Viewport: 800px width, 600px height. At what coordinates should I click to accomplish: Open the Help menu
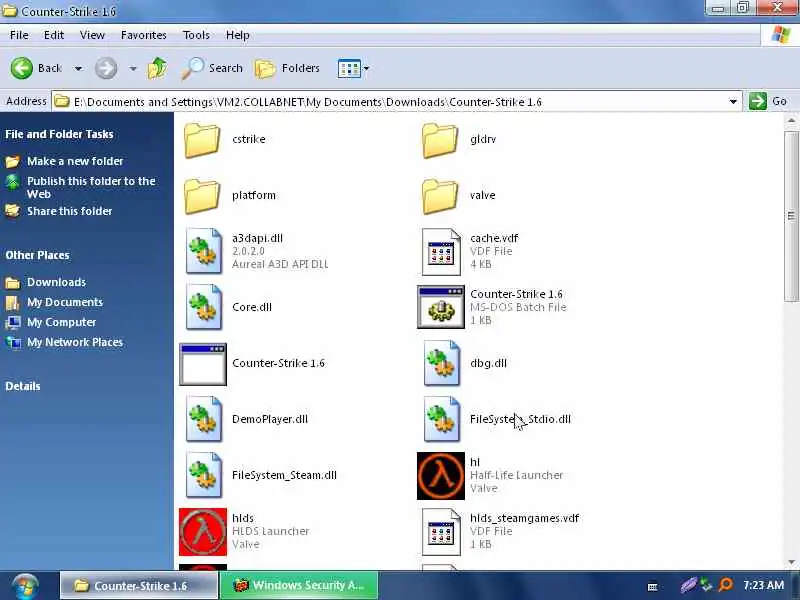(x=237, y=35)
